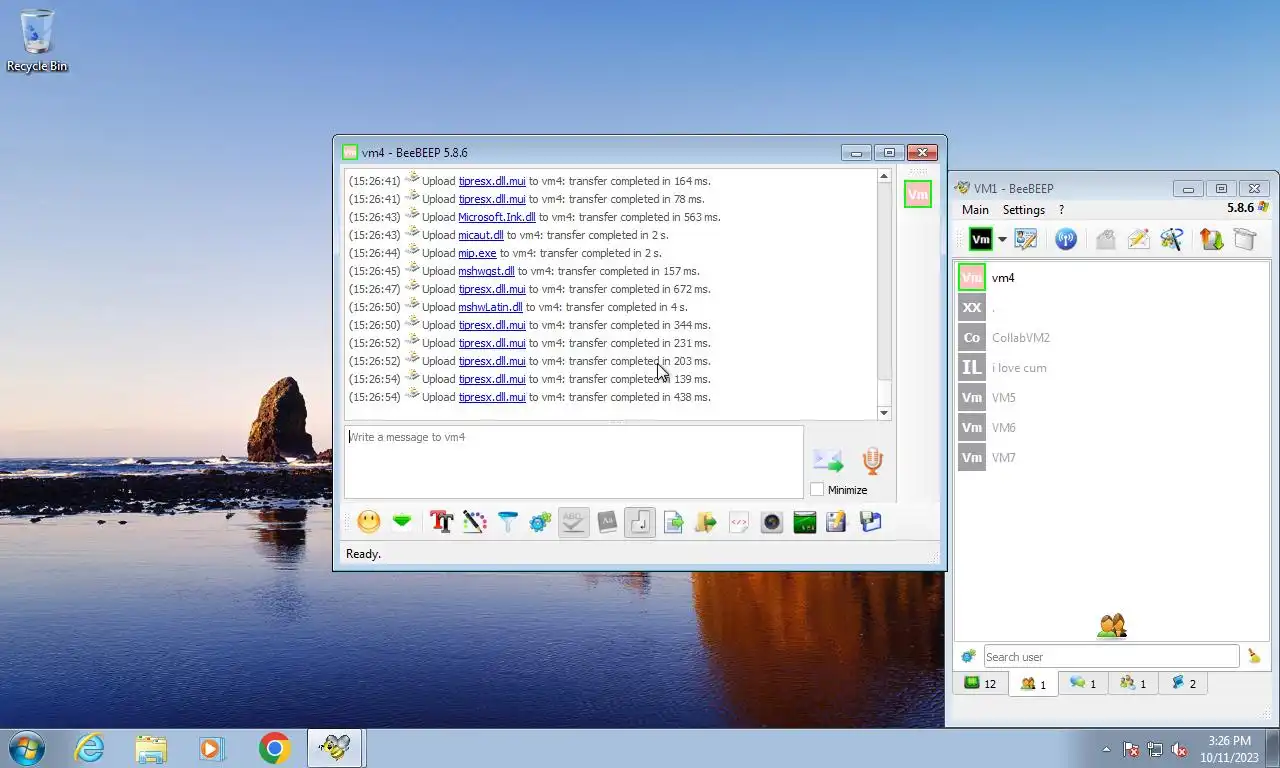Select user VM6 in the list

(1112, 428)
